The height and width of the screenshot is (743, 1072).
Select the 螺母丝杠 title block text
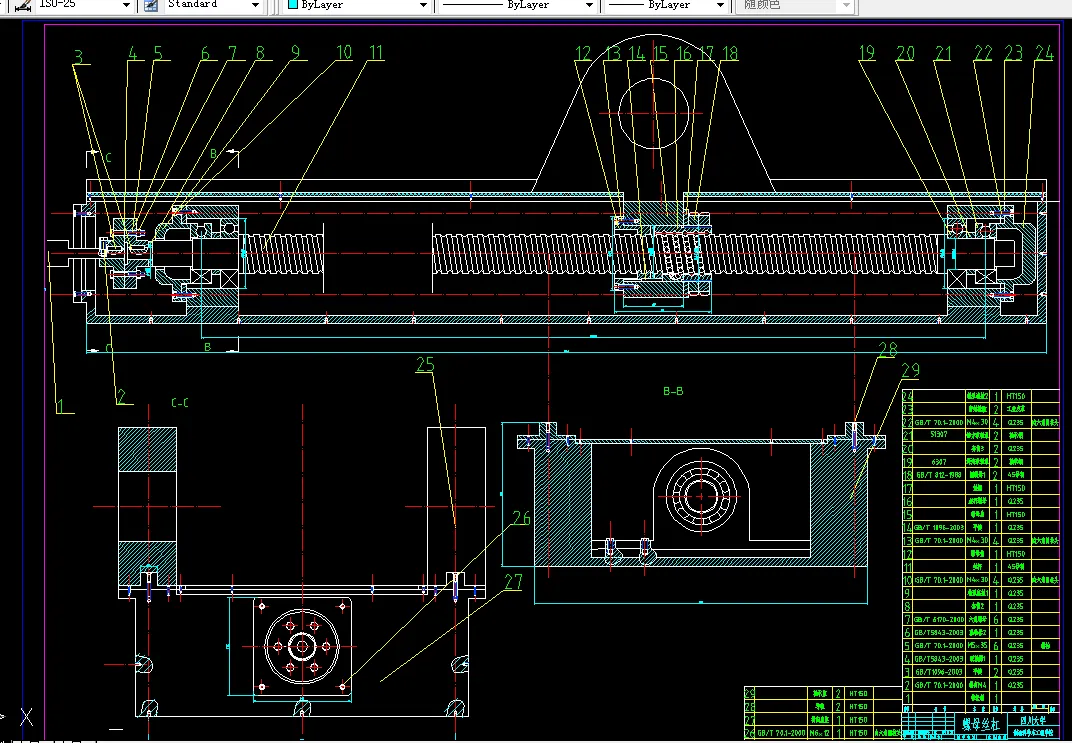point(980,725)
